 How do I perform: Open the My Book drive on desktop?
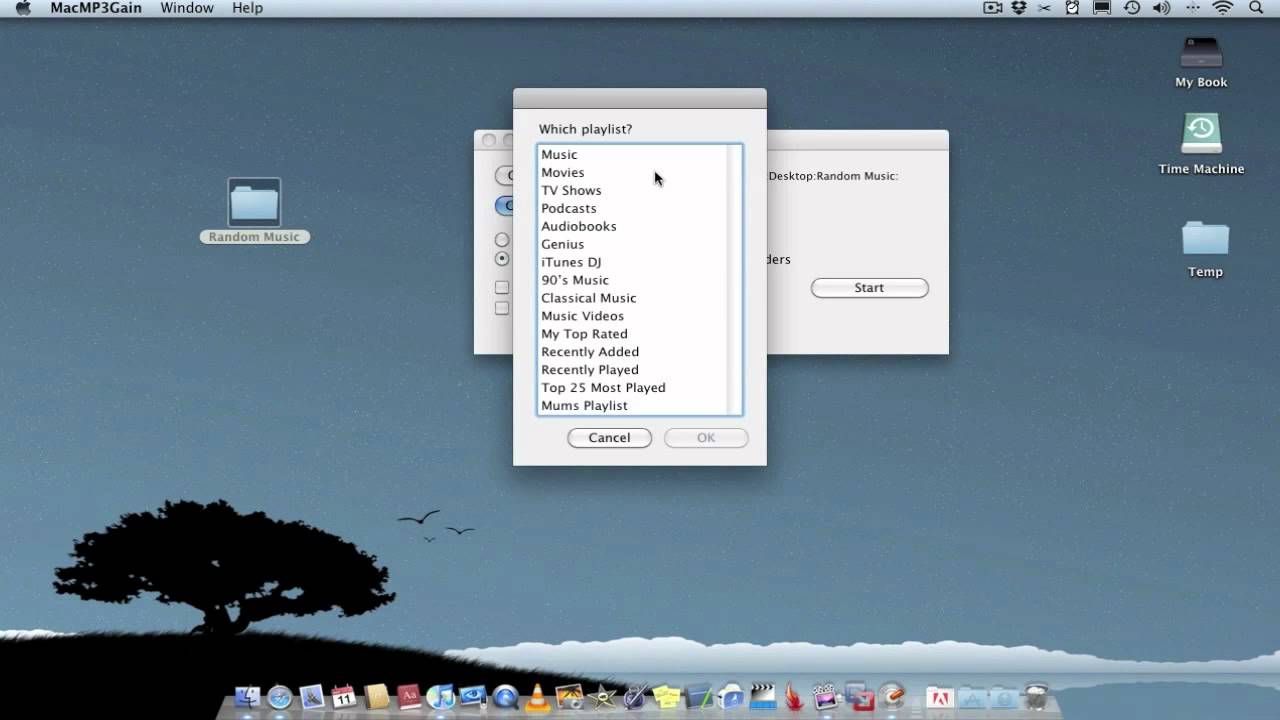pyautogui.click(x=1201, y=62)
